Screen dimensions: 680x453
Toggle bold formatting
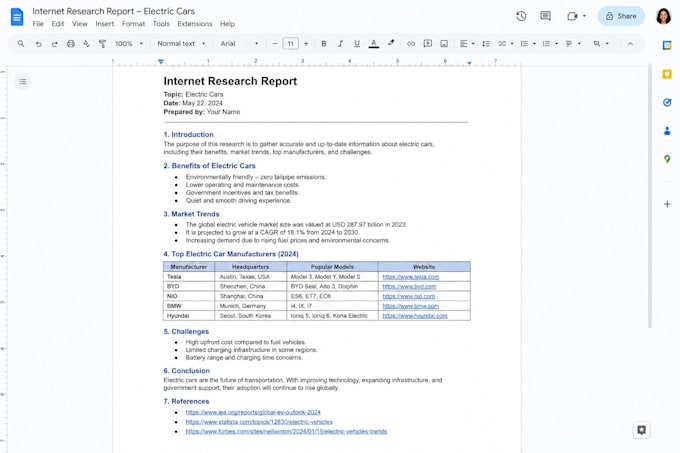[x=324, y=44]
